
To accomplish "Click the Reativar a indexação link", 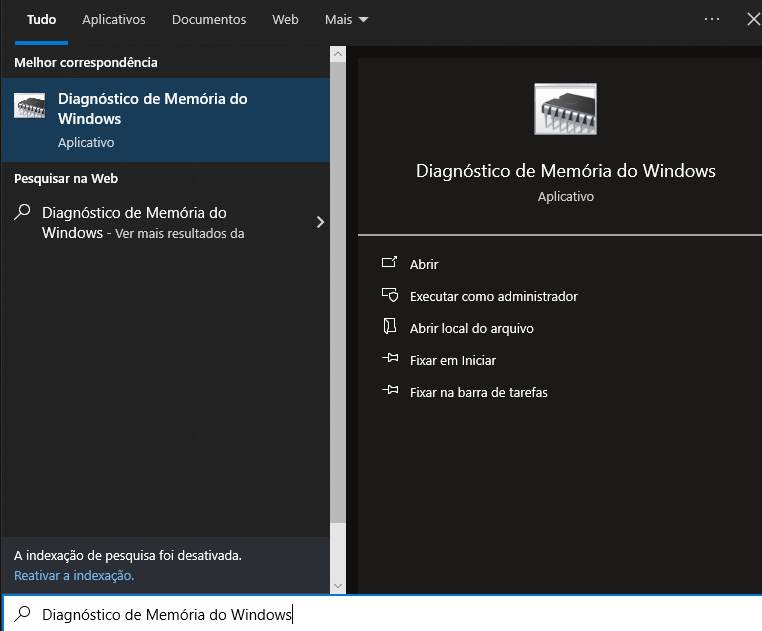I will pos(74,576).
